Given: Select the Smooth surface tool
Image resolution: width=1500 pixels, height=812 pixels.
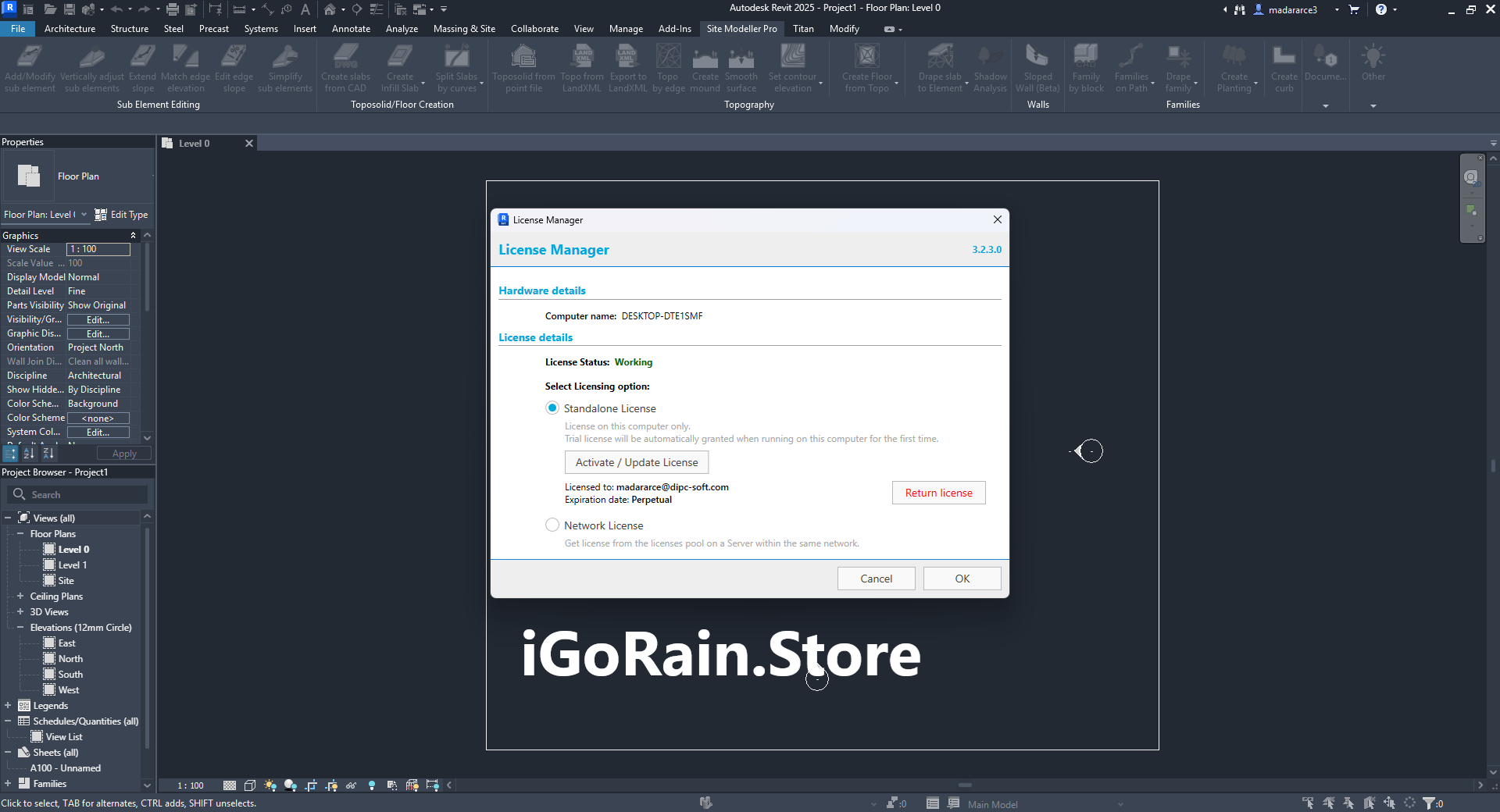Looking at the screenshot, I should point(741,59).
